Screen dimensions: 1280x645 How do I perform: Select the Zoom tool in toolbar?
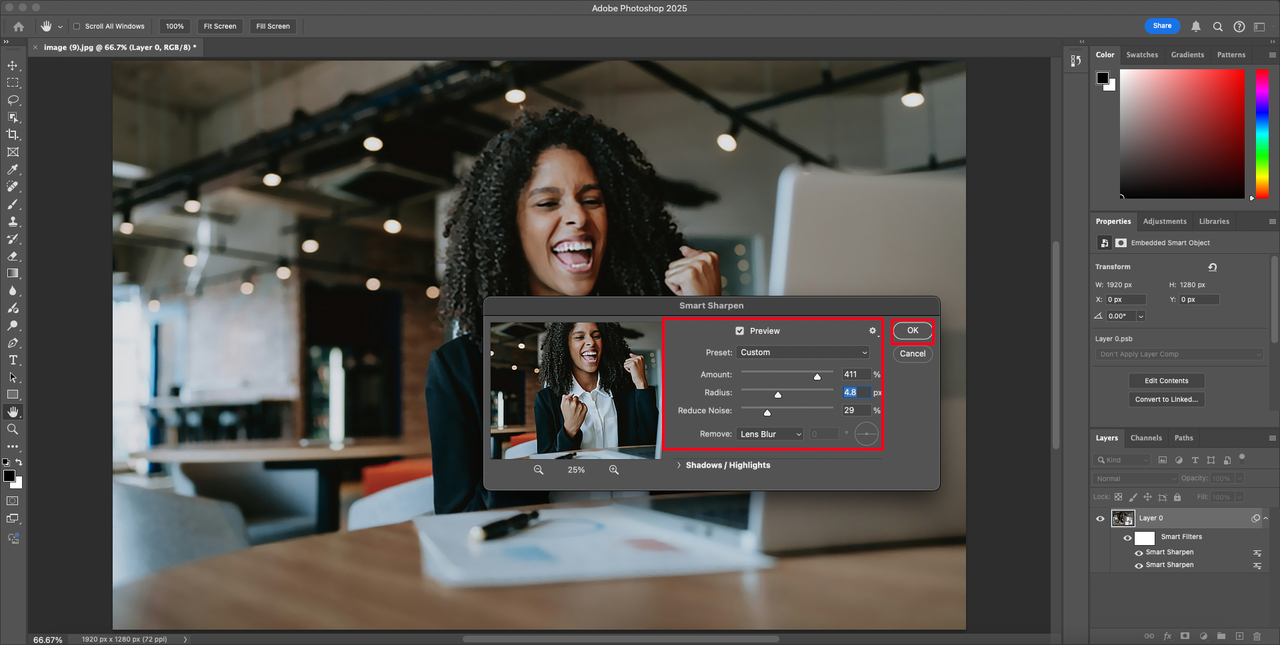point(13,429)
